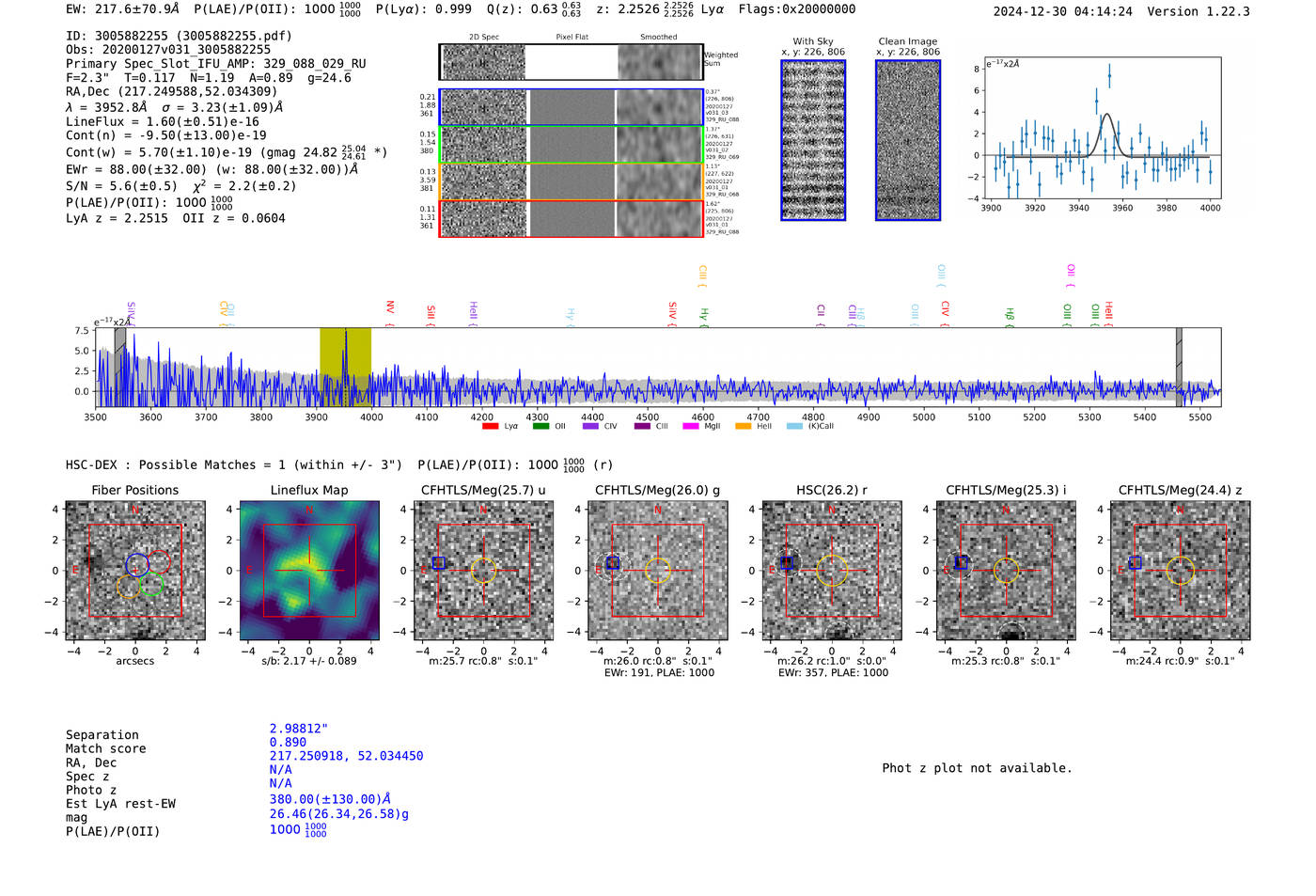This screenshot has width=1316, height=896.
Task: Click the Est LyA rest-EW value 380.00(±130.00)Å
Action: pos(330,799)
